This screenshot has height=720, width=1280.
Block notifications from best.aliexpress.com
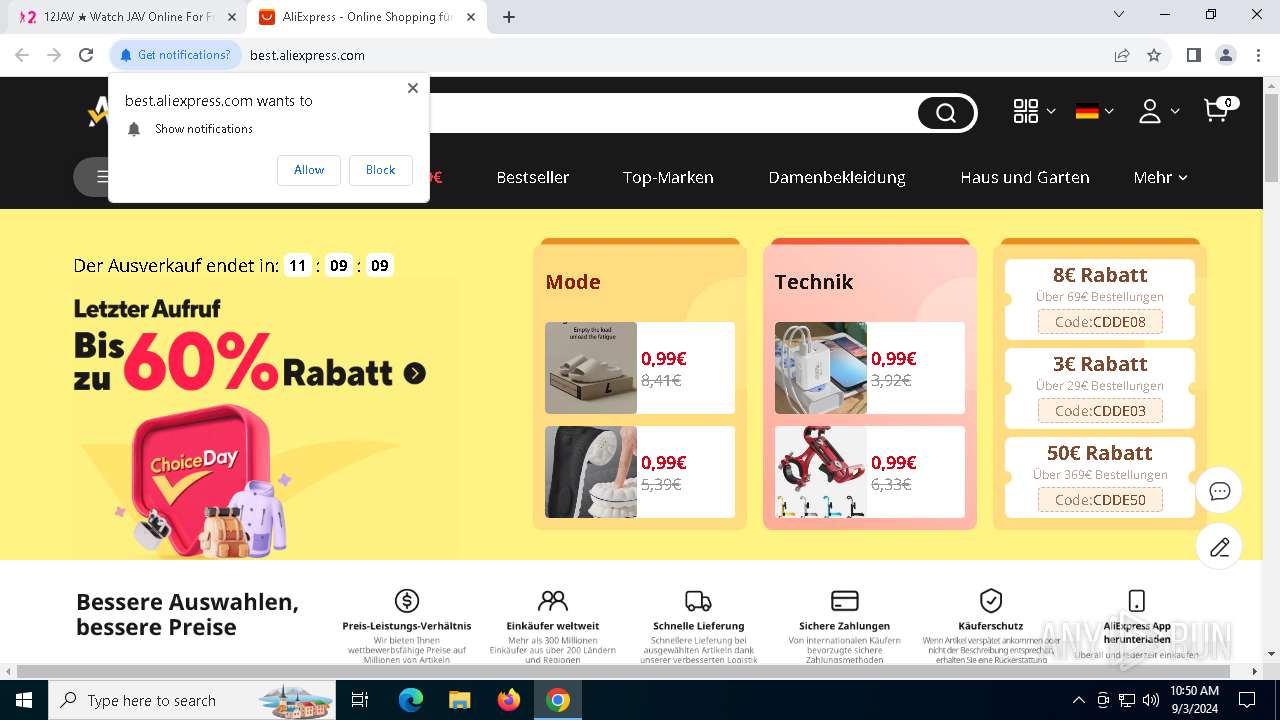[380, 170]
